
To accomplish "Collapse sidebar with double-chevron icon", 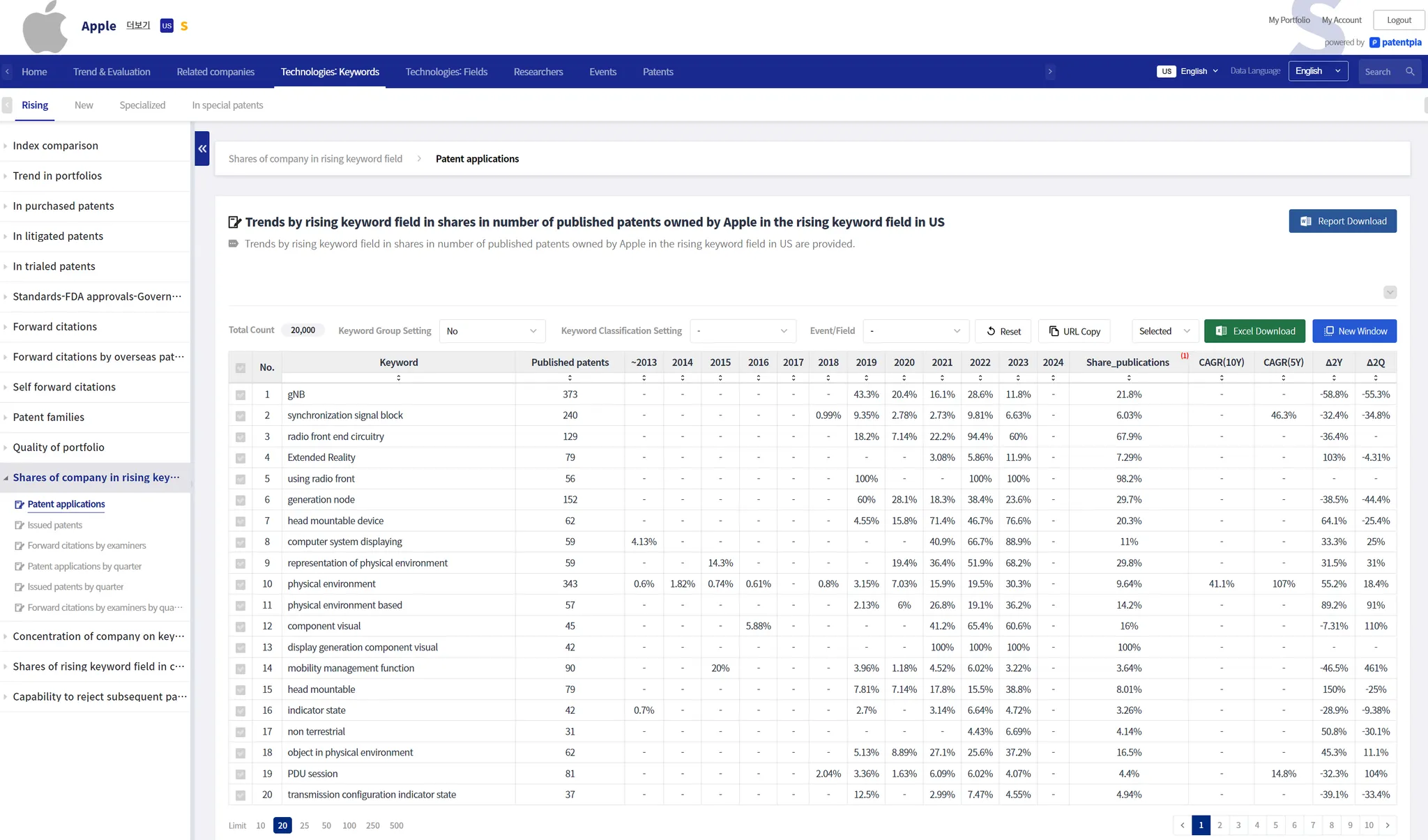I will pyautogui.click(x=202, y=148).
